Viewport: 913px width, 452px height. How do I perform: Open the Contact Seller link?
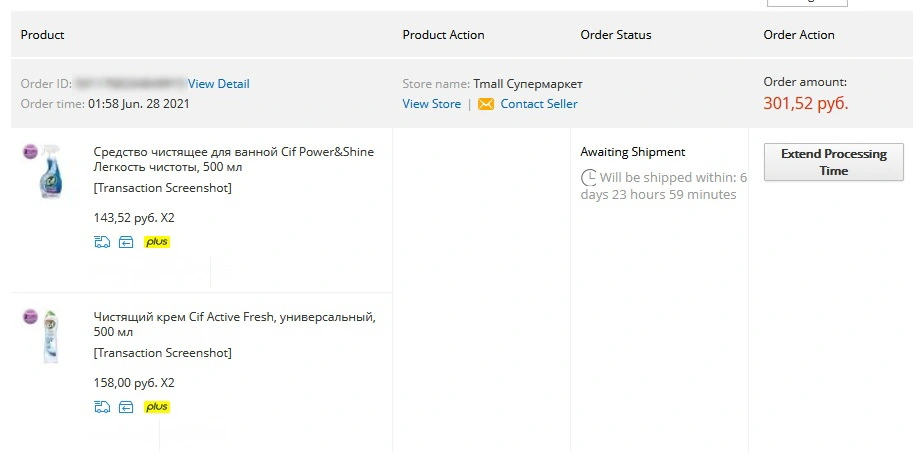[539, 104]
